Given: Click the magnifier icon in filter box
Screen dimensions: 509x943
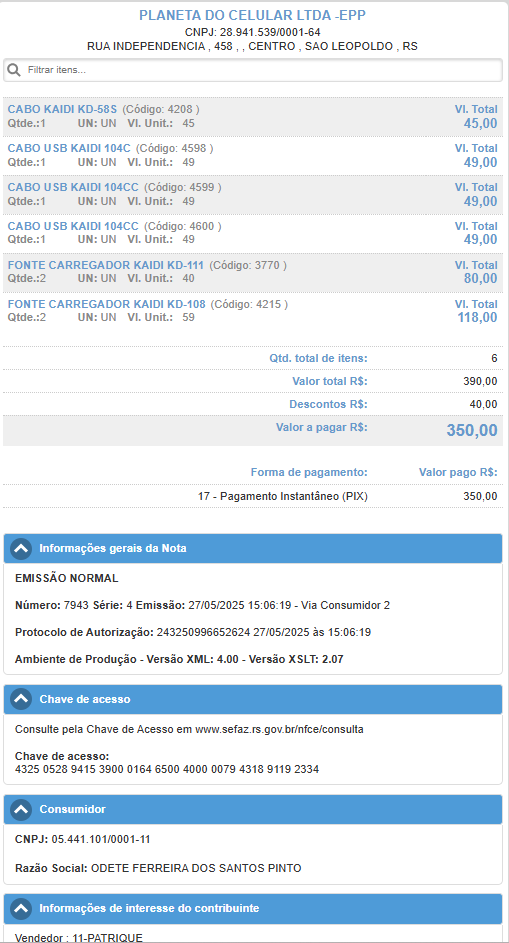Looking at the screenshot, I should tap(14, 70).
